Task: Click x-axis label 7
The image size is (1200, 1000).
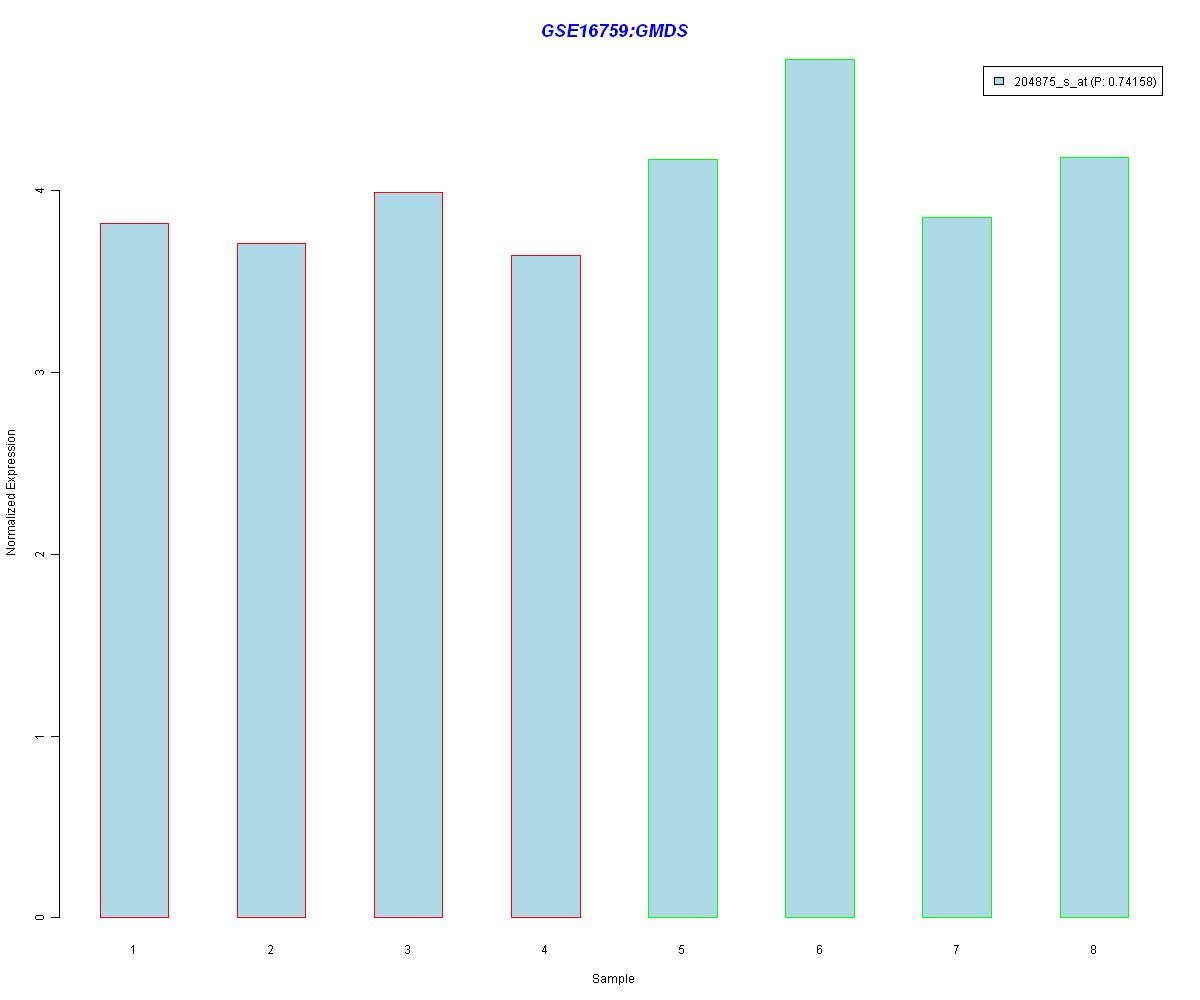Action: 956,949
